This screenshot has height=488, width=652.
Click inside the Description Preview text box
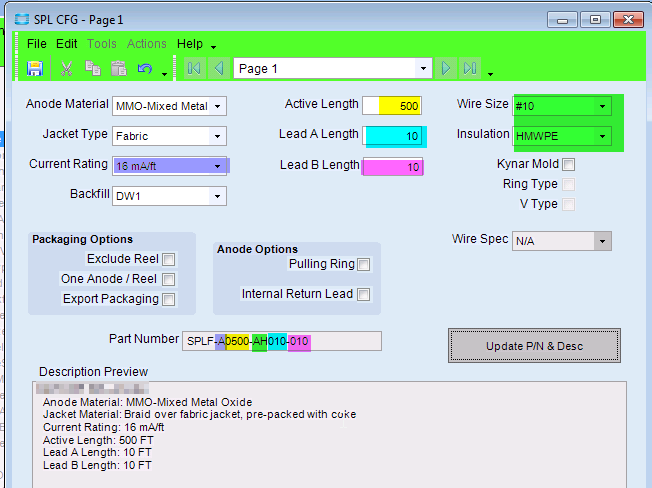pyautogui.click(x=329, y=434)
